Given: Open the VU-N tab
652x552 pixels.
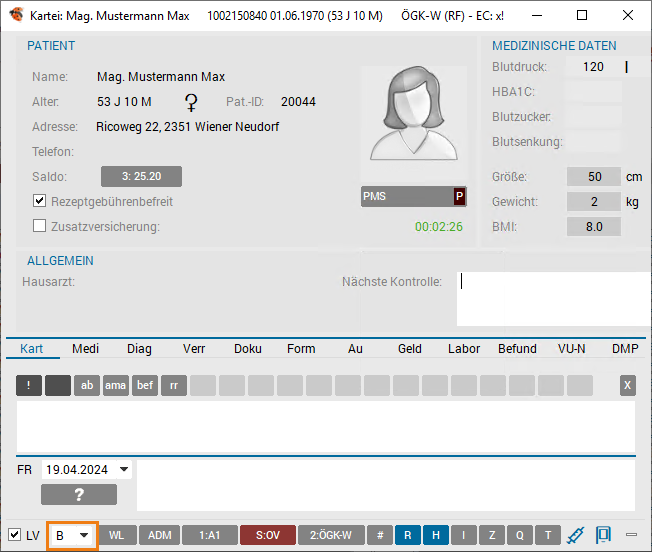Looking at the screenshot, I should point(571,348).
